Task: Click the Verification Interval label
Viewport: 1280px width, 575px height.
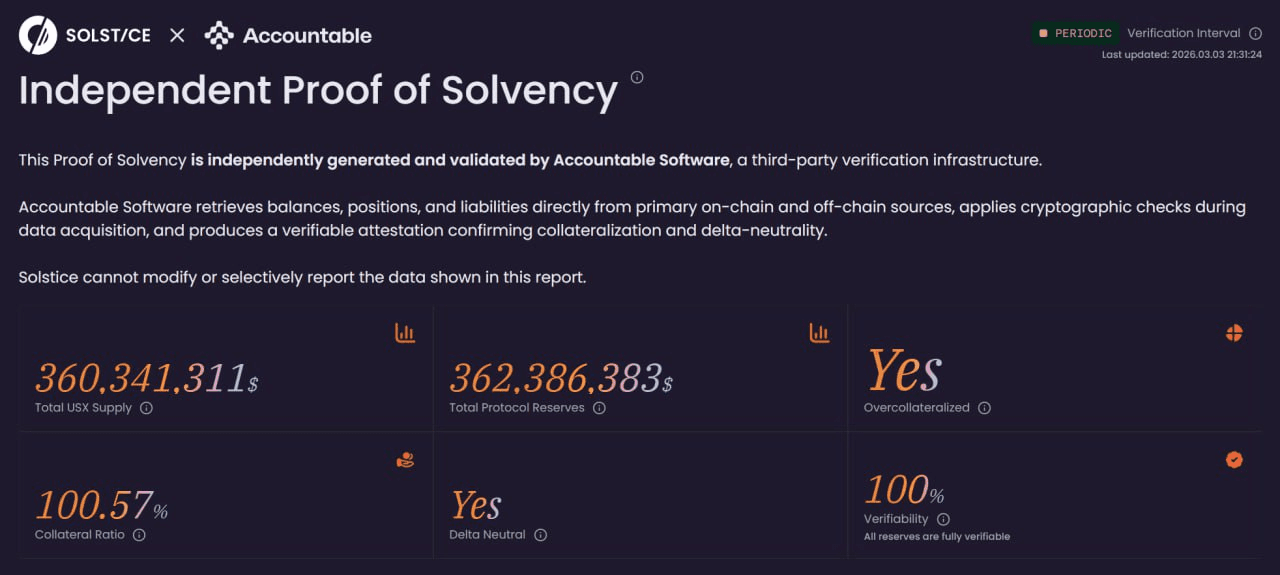Action: point(1183,33)
